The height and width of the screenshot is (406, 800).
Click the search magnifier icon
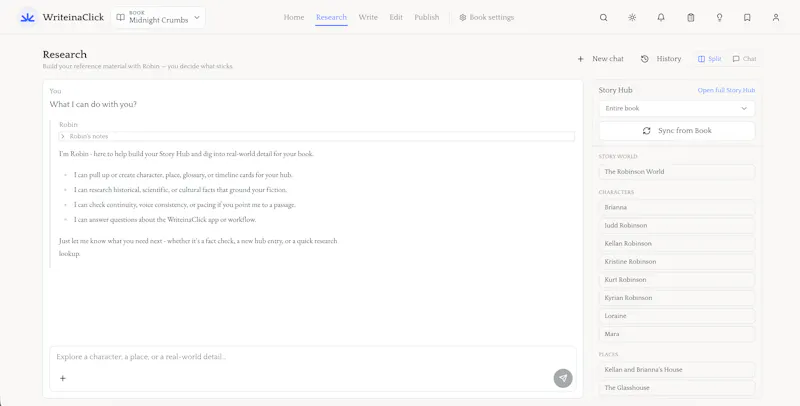604,17
